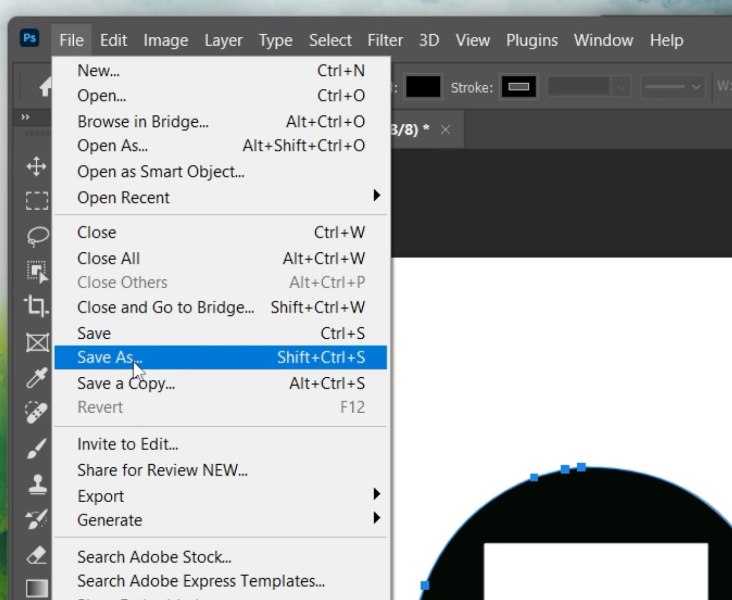Pick the Eraser tool
This screenshot has height=600, width=732.
coord(37,553)
